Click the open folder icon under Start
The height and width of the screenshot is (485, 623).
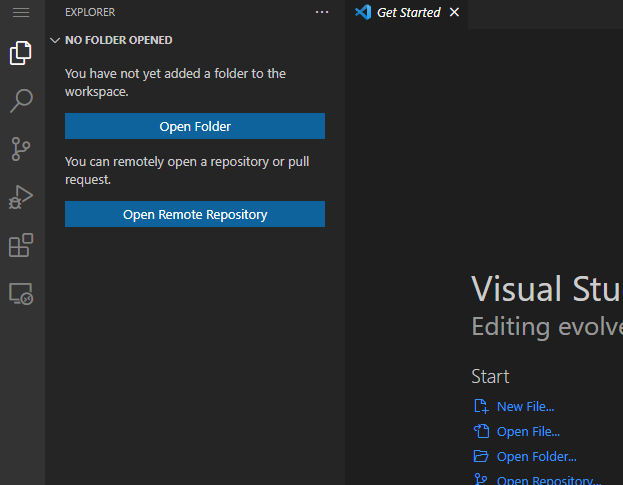(481, 456)
